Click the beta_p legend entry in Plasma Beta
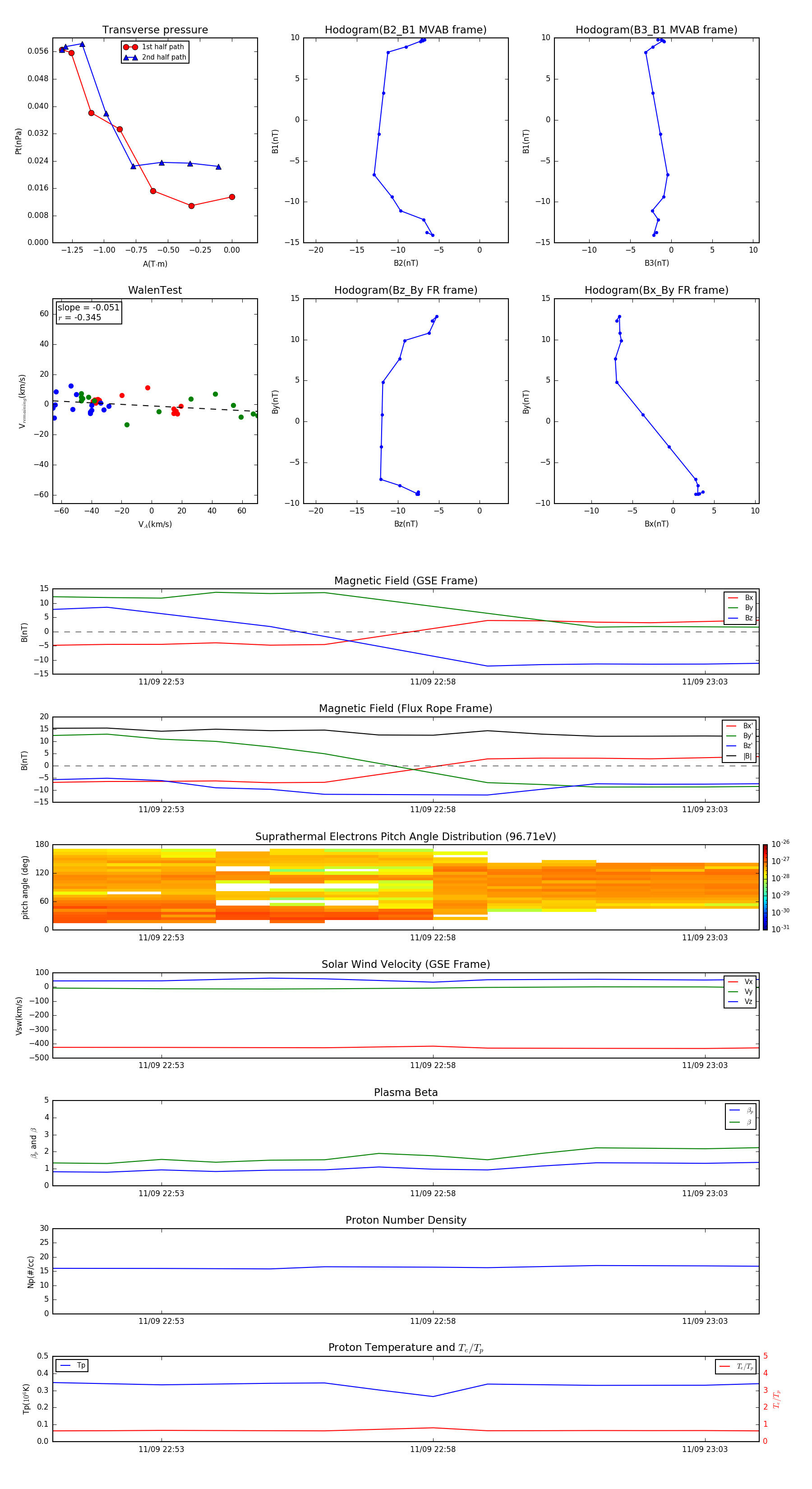This screenshot has width=812, height=1489. (x=741, y=1110)
